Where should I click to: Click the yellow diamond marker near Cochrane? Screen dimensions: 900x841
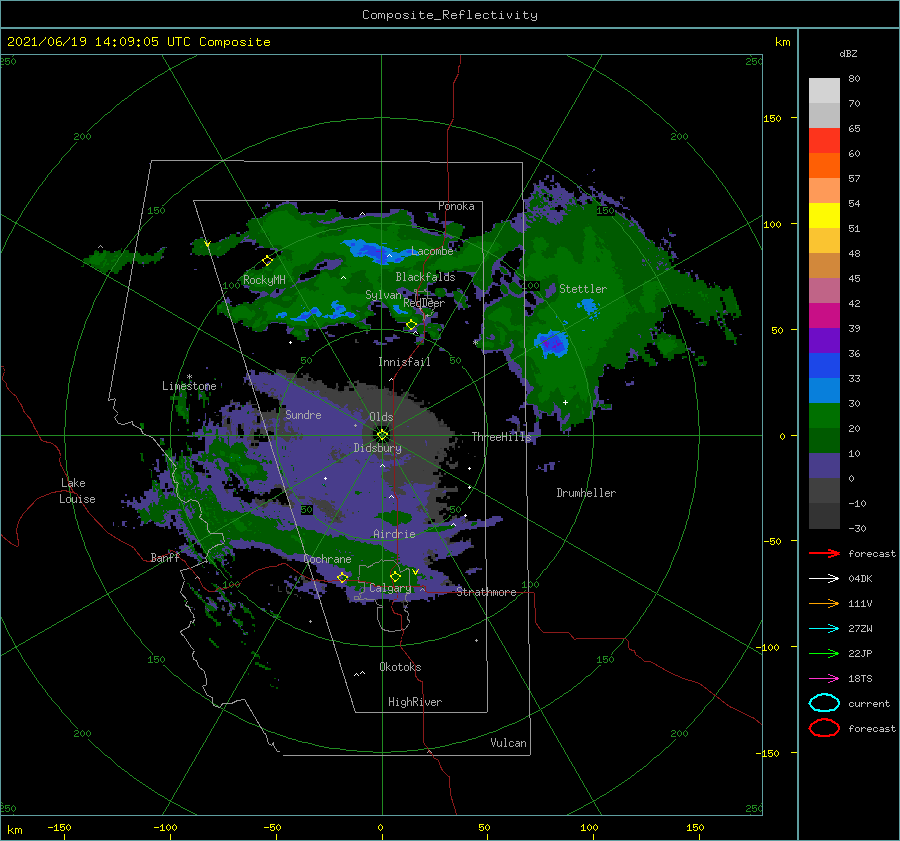tap(342, 578)
